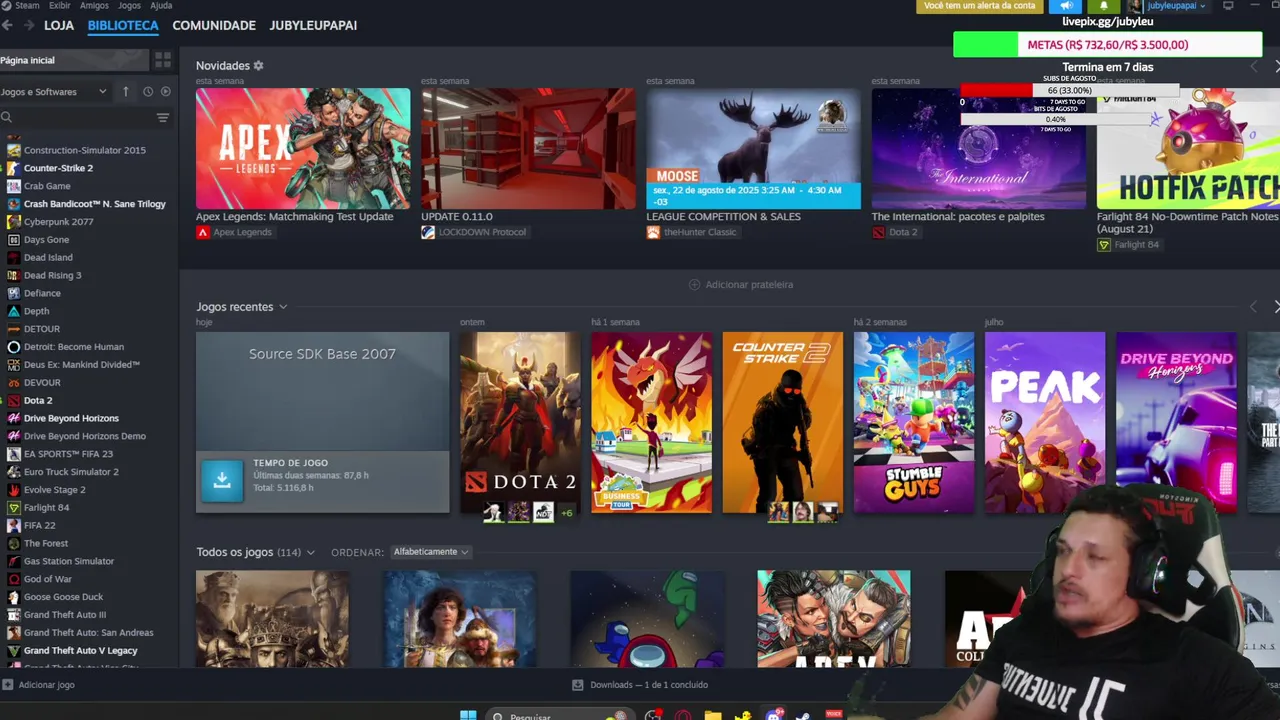The width and height of the screenshot is (1280, 720).
Task: Open the PEAK recent game cover
Action: click(x=1045, y=422)
